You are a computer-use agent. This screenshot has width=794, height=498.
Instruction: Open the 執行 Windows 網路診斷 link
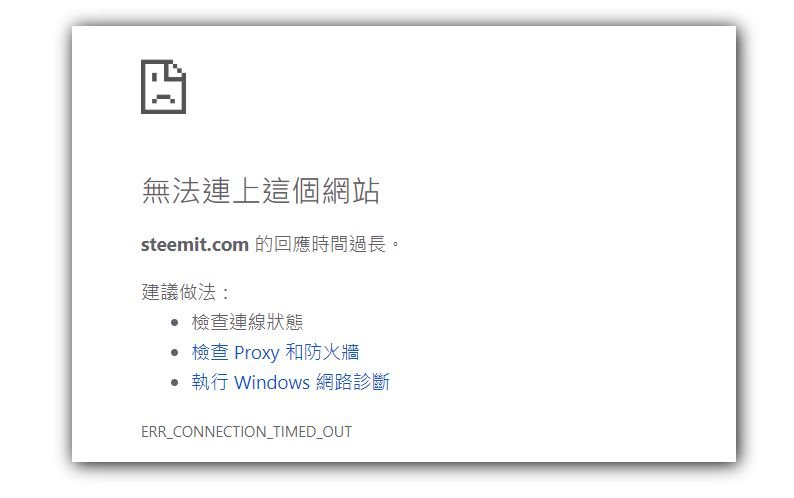[291, 382]
